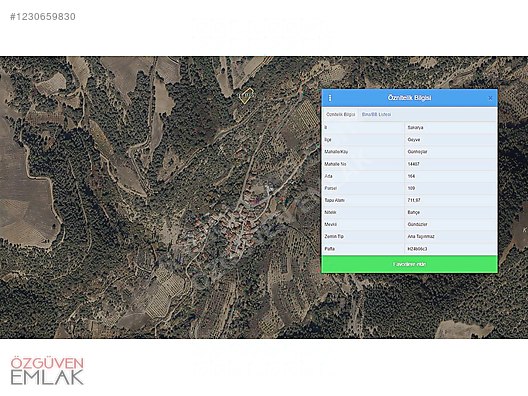Click the Nitelik value Bahçe
The image size is (528, 396).
coord(414,212)
